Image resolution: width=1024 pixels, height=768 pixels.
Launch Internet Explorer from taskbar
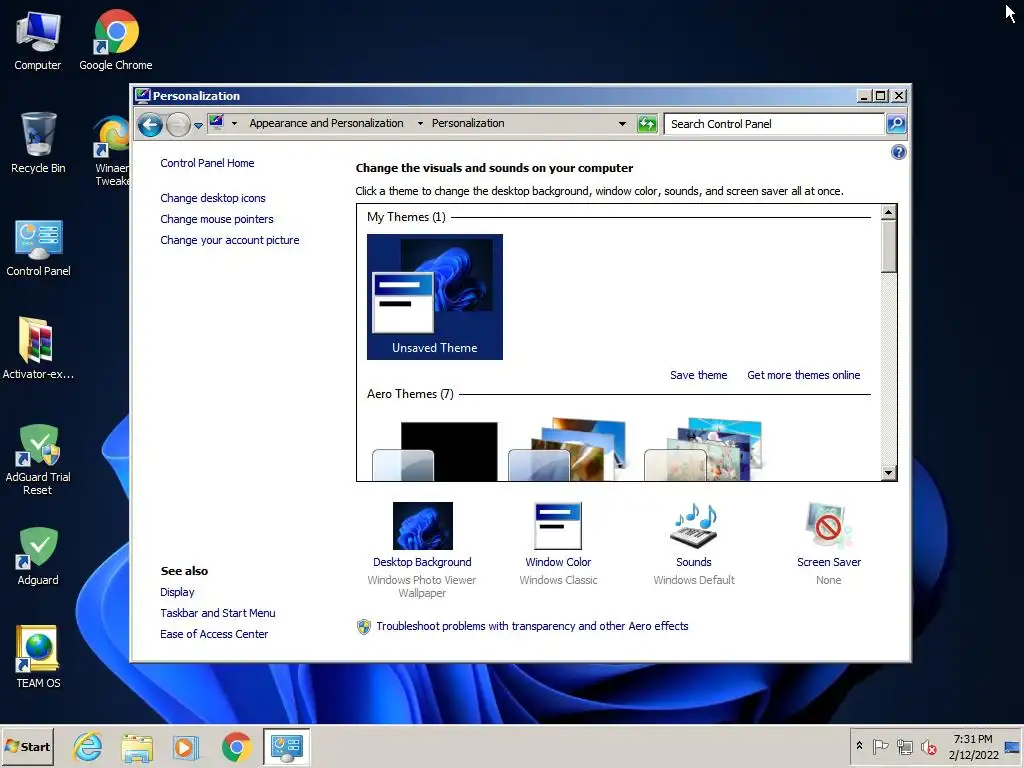(x=88, y=747)
